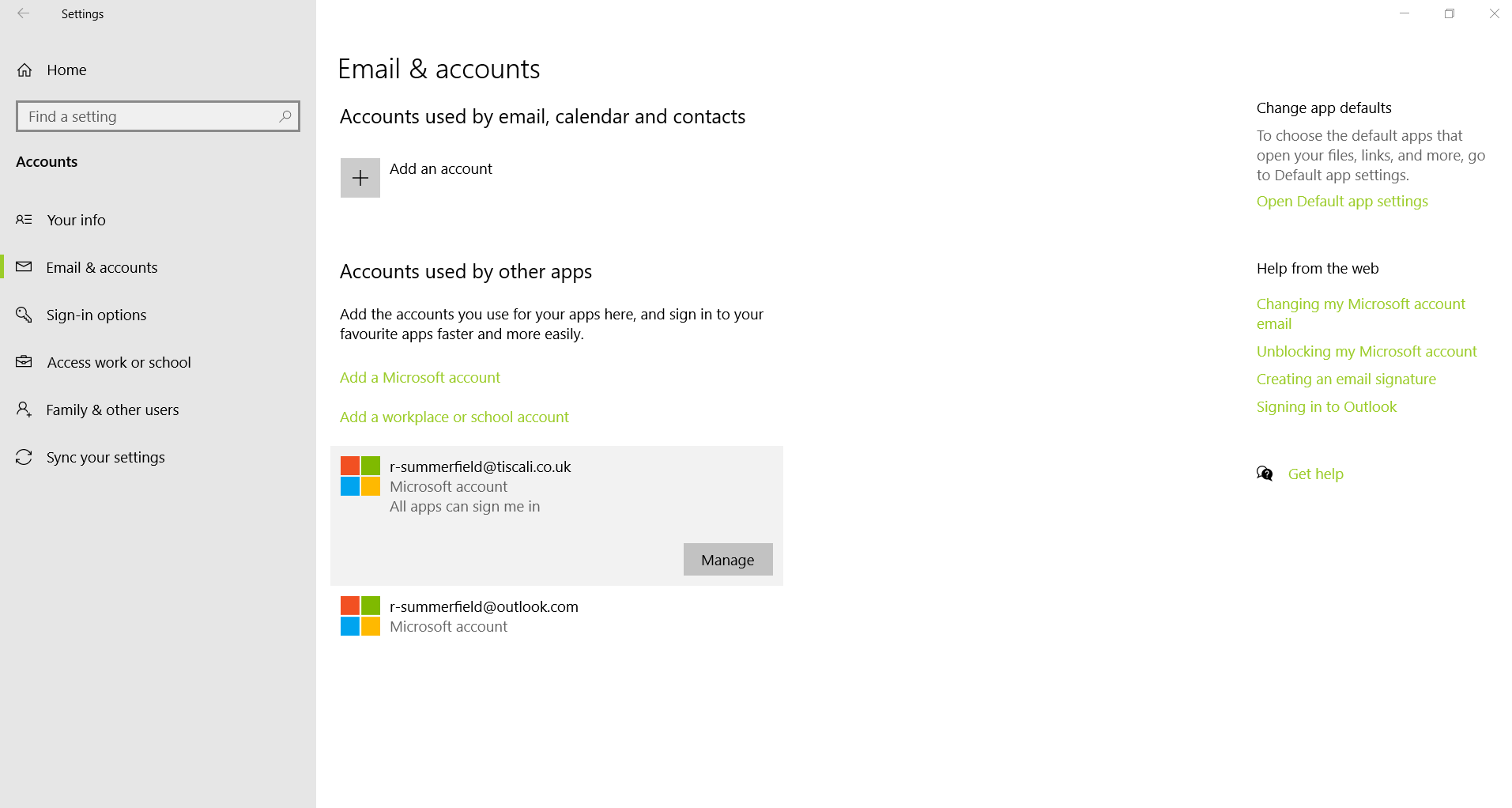Focus the Find a setting search box
Screen dimensions: 1512x808
point(150,116)
